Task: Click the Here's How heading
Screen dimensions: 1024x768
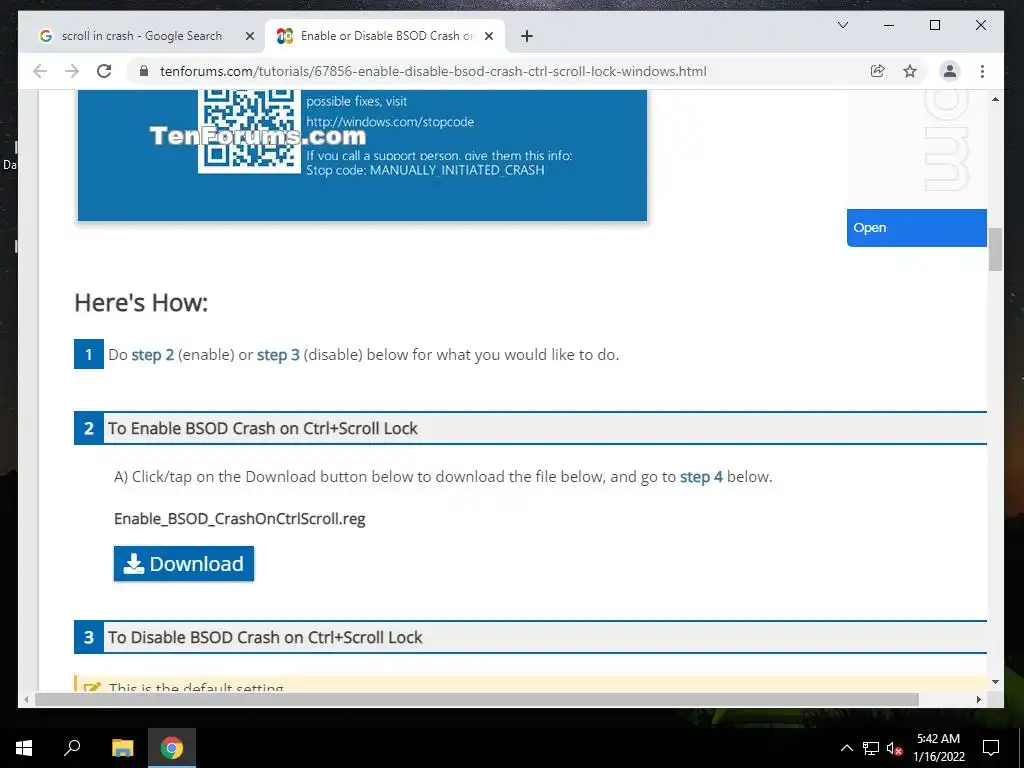Action: [141, 302]
